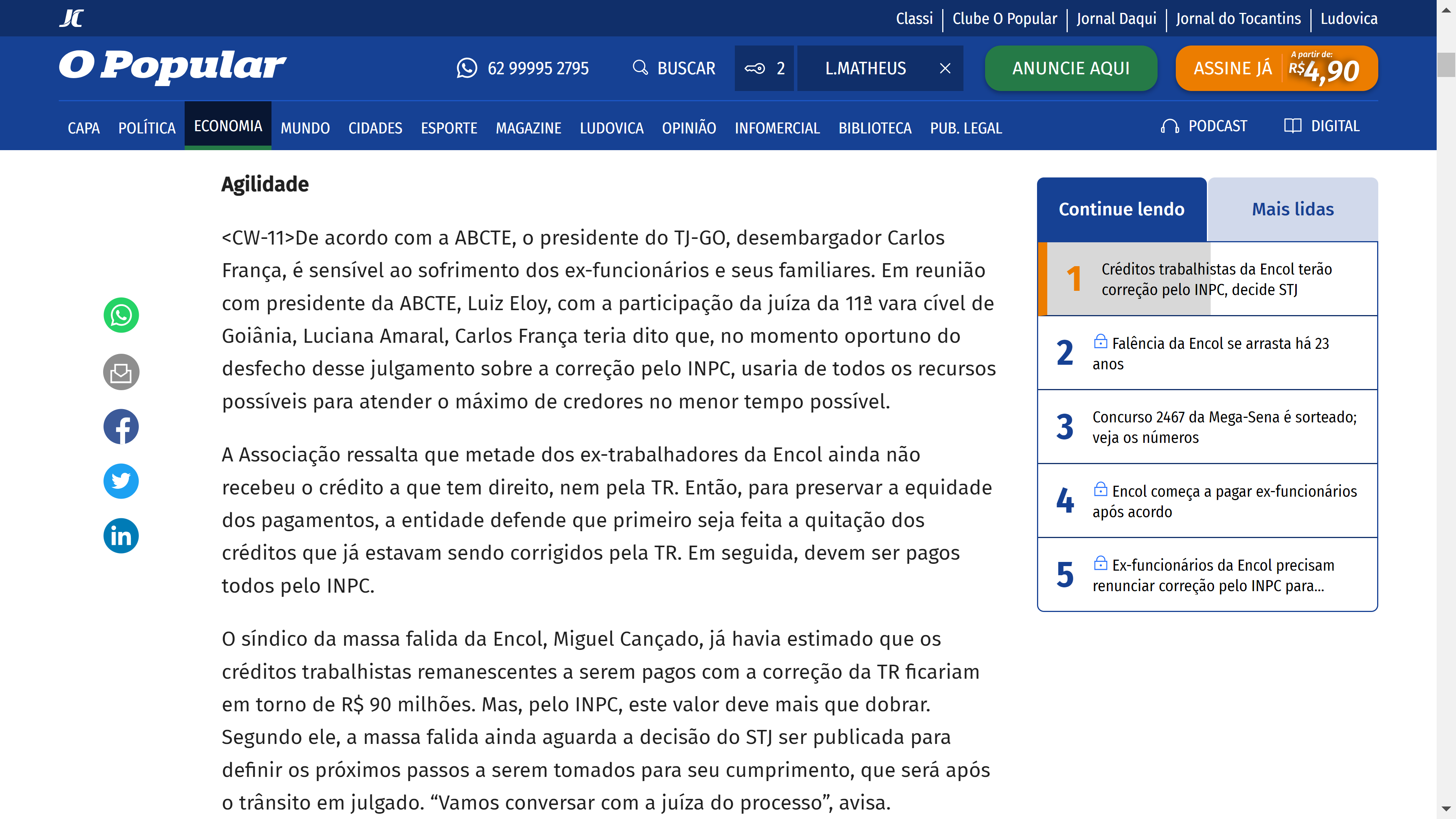Open the Economia menu section
This screenshot has width=1456, height=819.
click(x=228, y=126)
